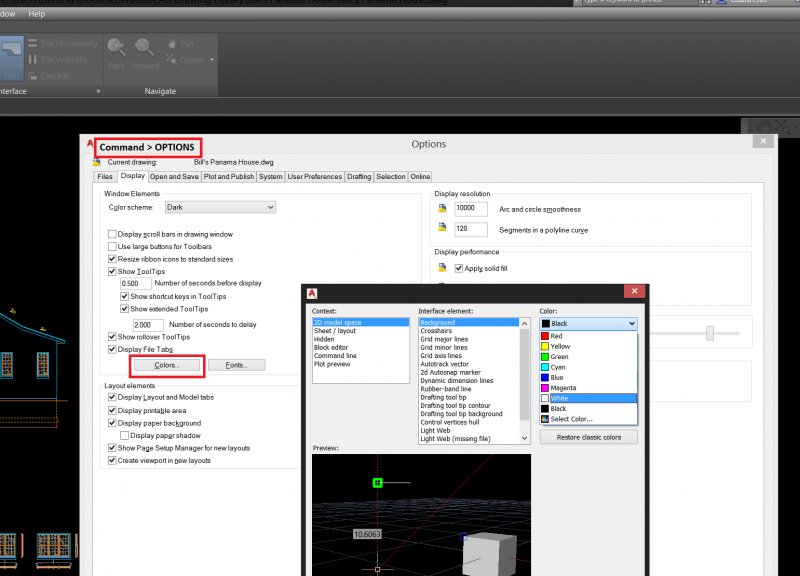Disable Show rollover ToolTips
Image resolution: width=800 pixels, height=576 pixels.
click(112, 337)
